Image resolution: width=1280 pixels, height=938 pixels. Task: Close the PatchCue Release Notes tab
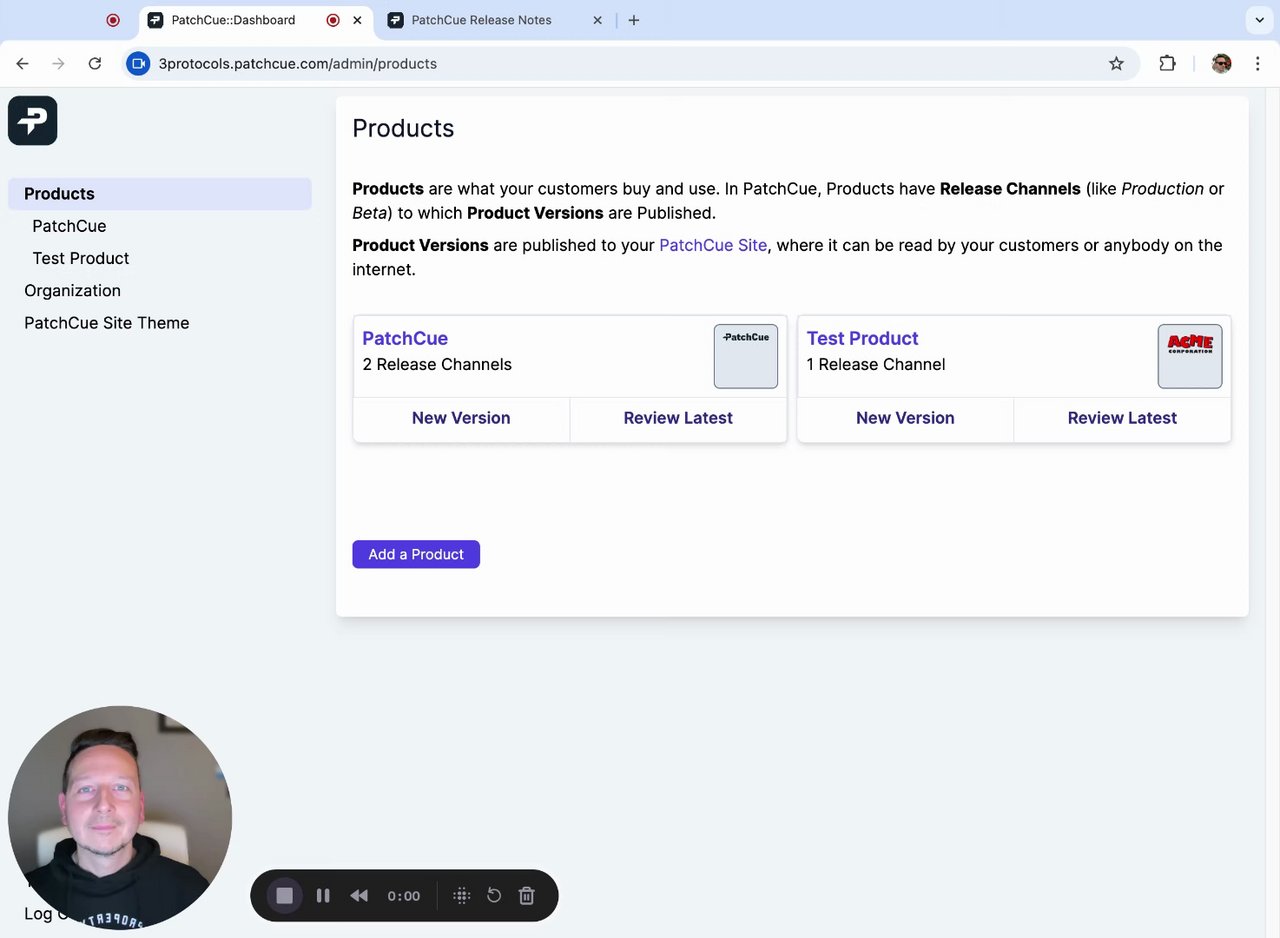(x=597, y=20)
